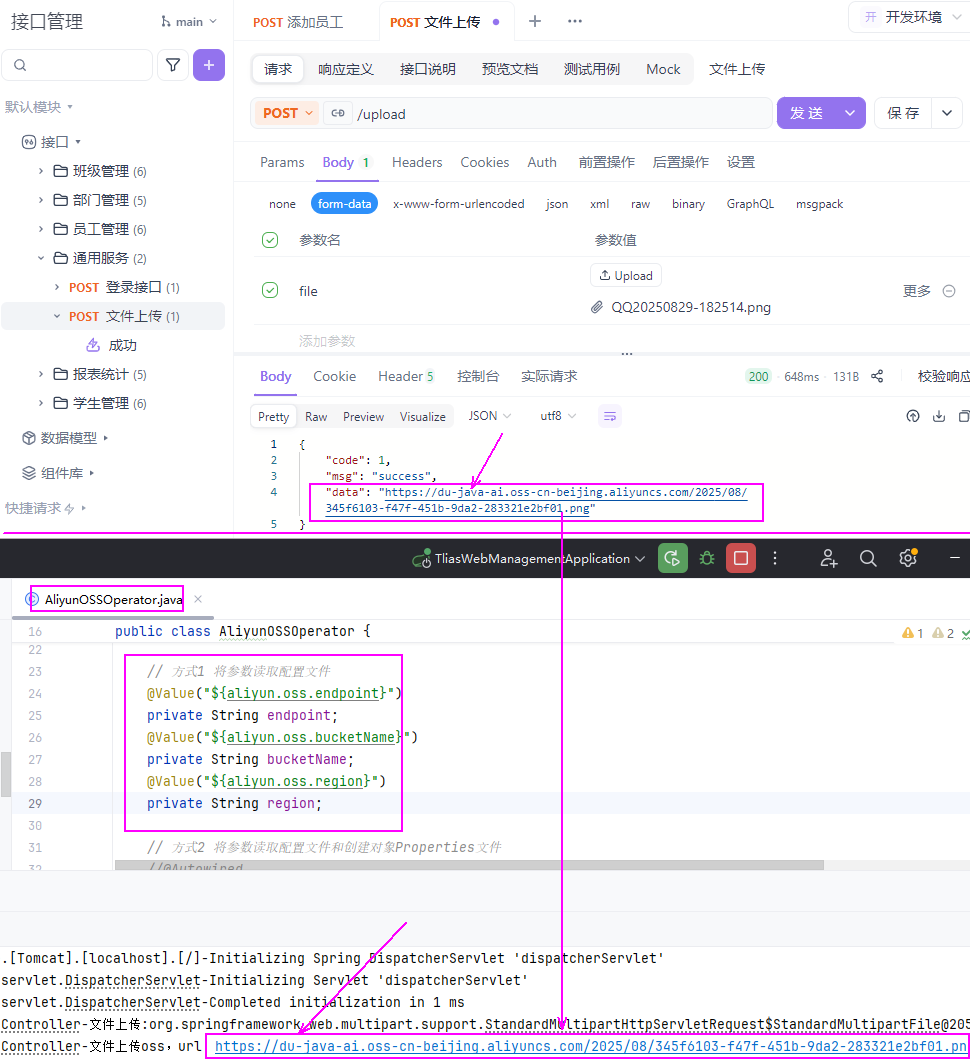Open the 控制台 response tab

pos(478,376)
